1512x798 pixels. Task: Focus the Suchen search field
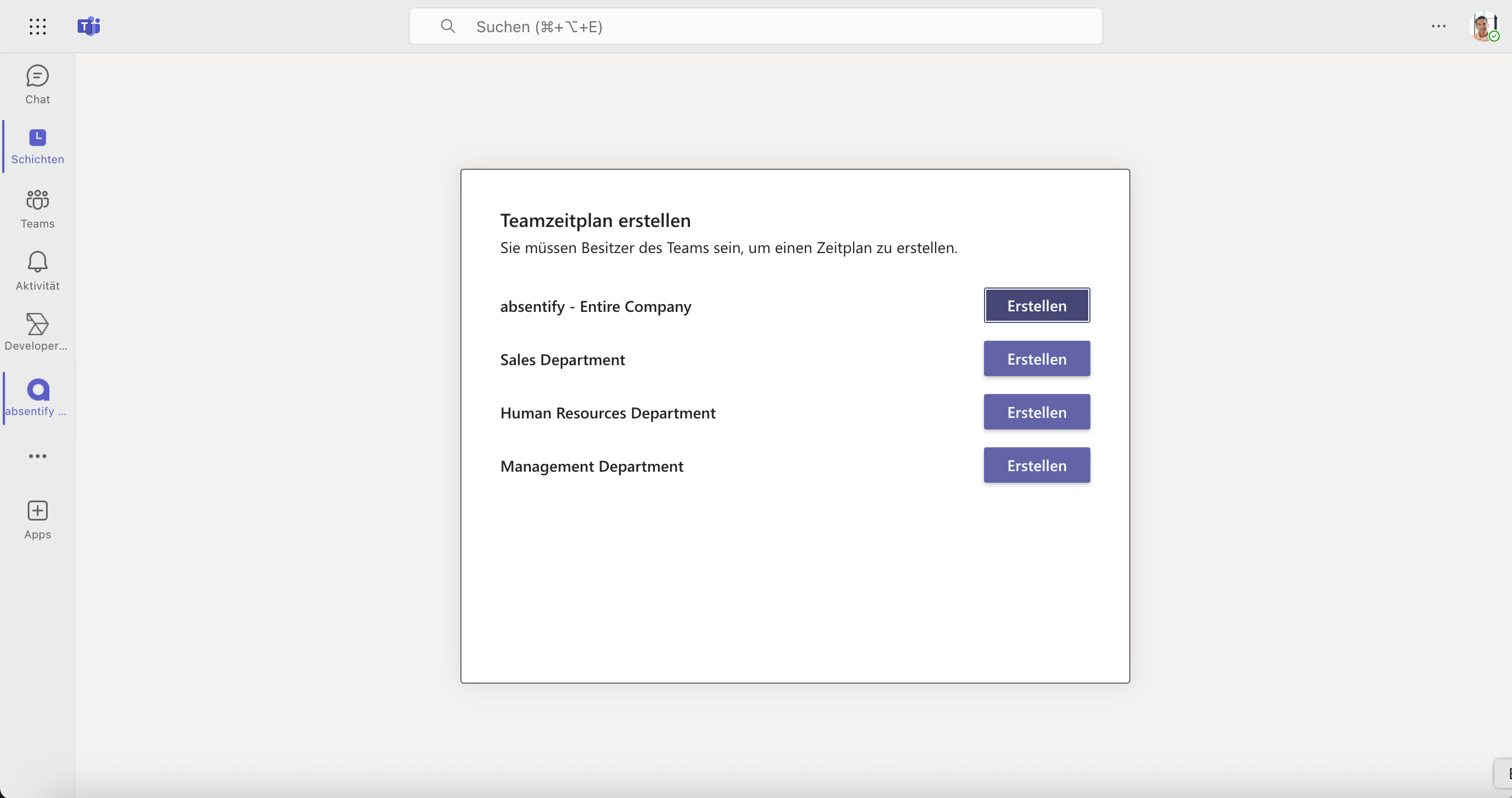pos(755,26)
